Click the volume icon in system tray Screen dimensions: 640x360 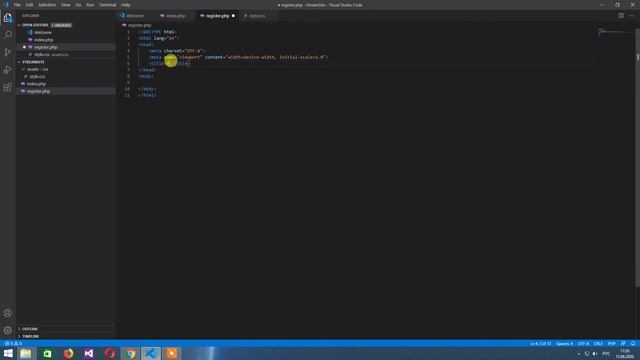[595, 353]
